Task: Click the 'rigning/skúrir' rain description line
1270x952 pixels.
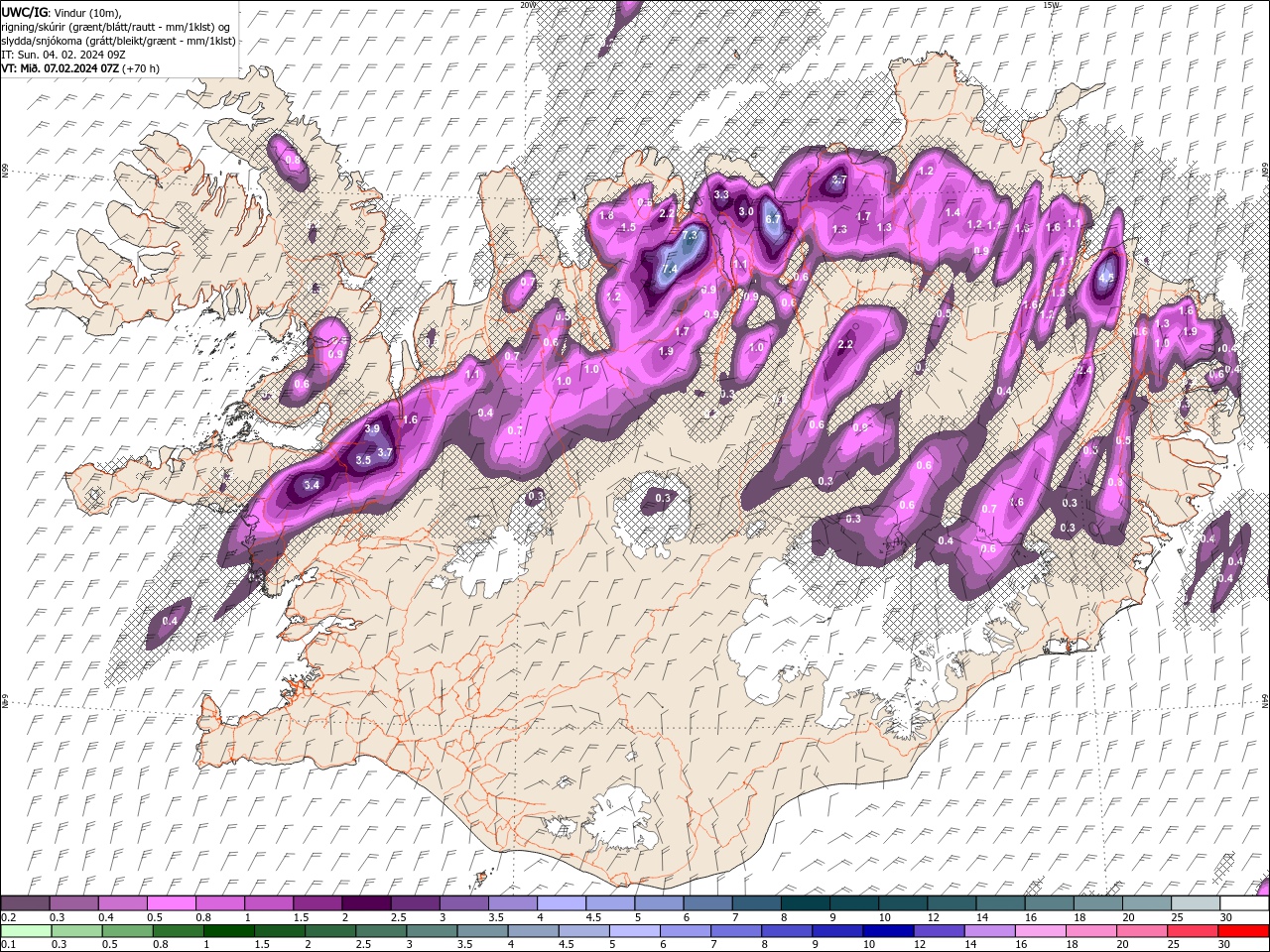Action: [116, 26]
